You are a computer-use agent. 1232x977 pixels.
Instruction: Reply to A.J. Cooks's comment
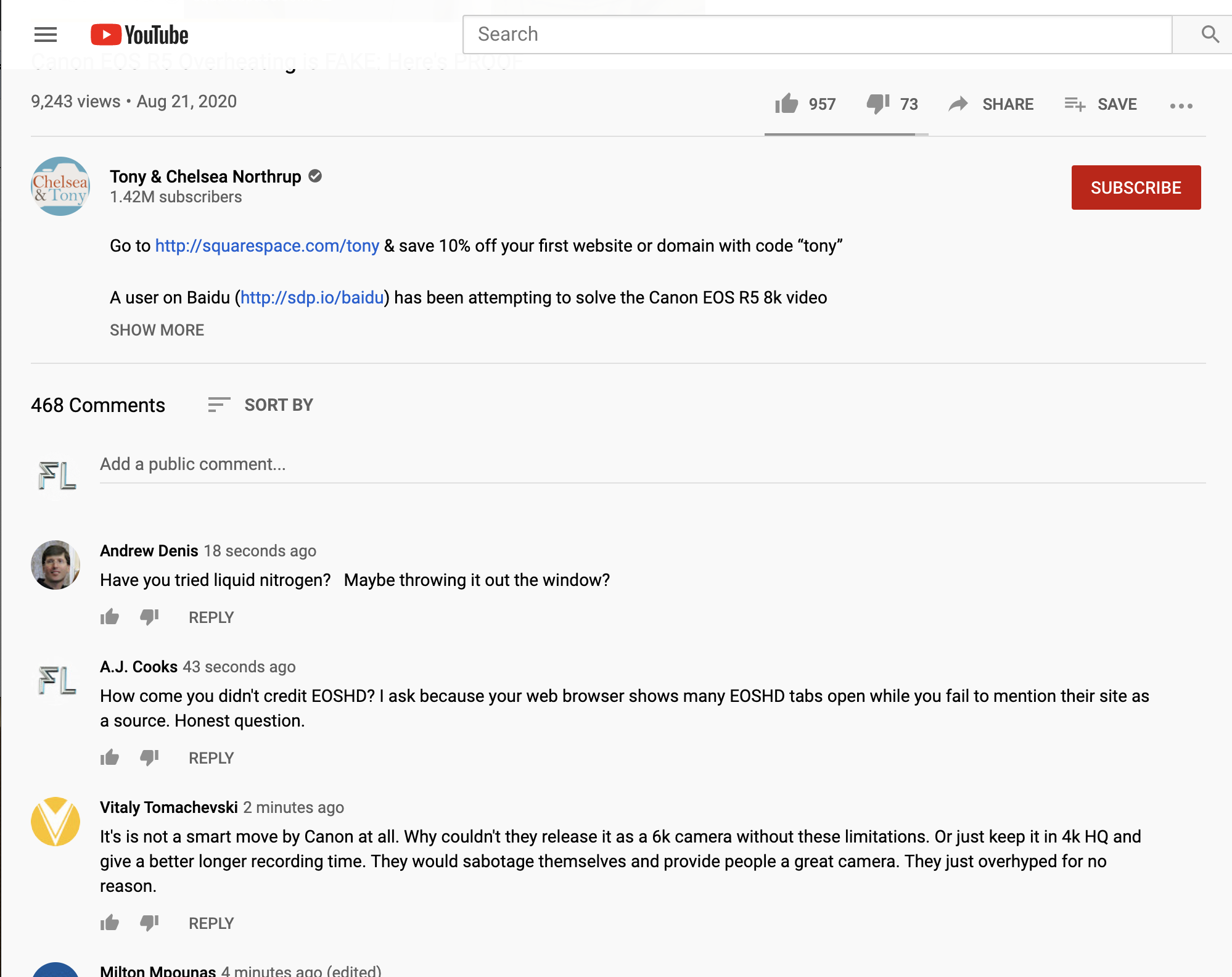tap(211, 758)
